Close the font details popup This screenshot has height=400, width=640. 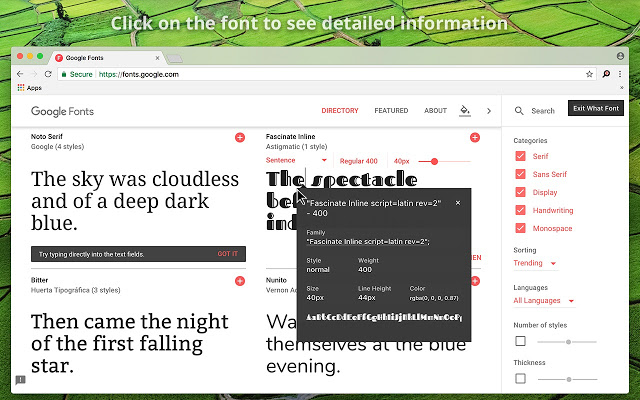(458, 203)
